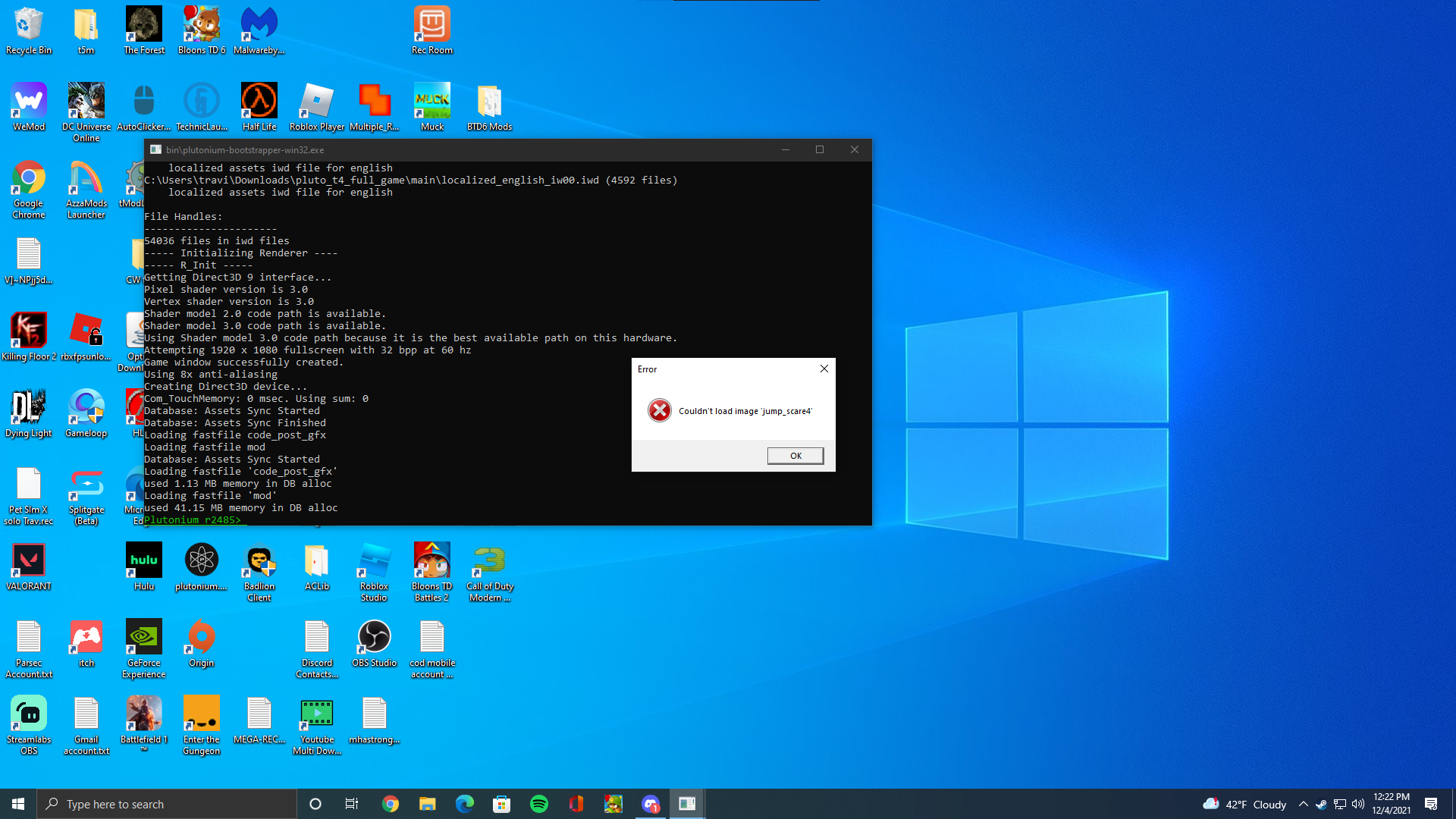This screenshot has width=1456, height=819.
Task: Select the Malwarebytes desktop icon
Action: (259, 31)
